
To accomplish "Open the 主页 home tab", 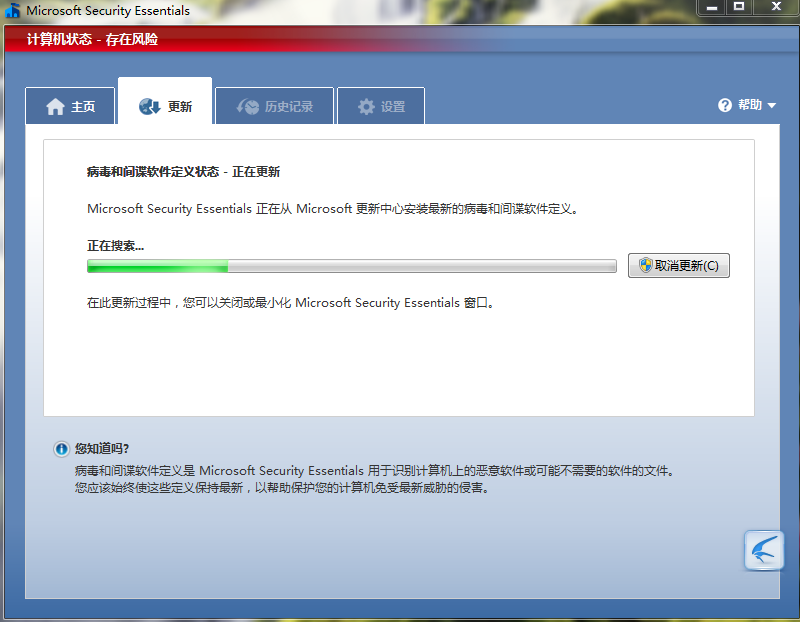I will (x=70, y=106).
